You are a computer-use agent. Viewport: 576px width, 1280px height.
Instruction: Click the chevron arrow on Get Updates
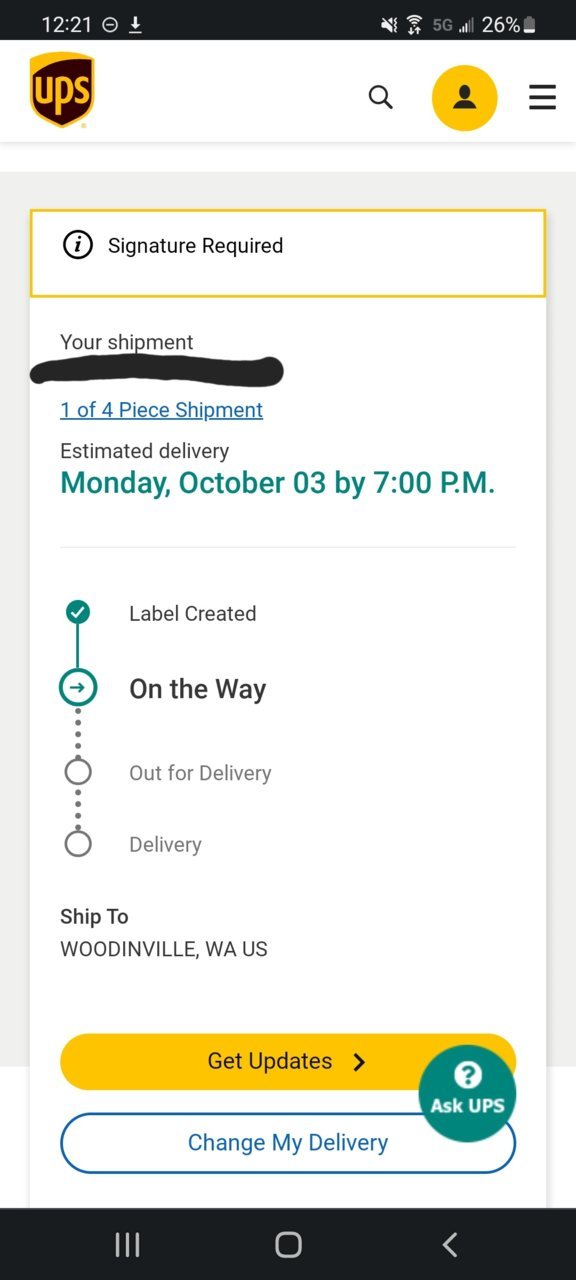pos(360,1062)
